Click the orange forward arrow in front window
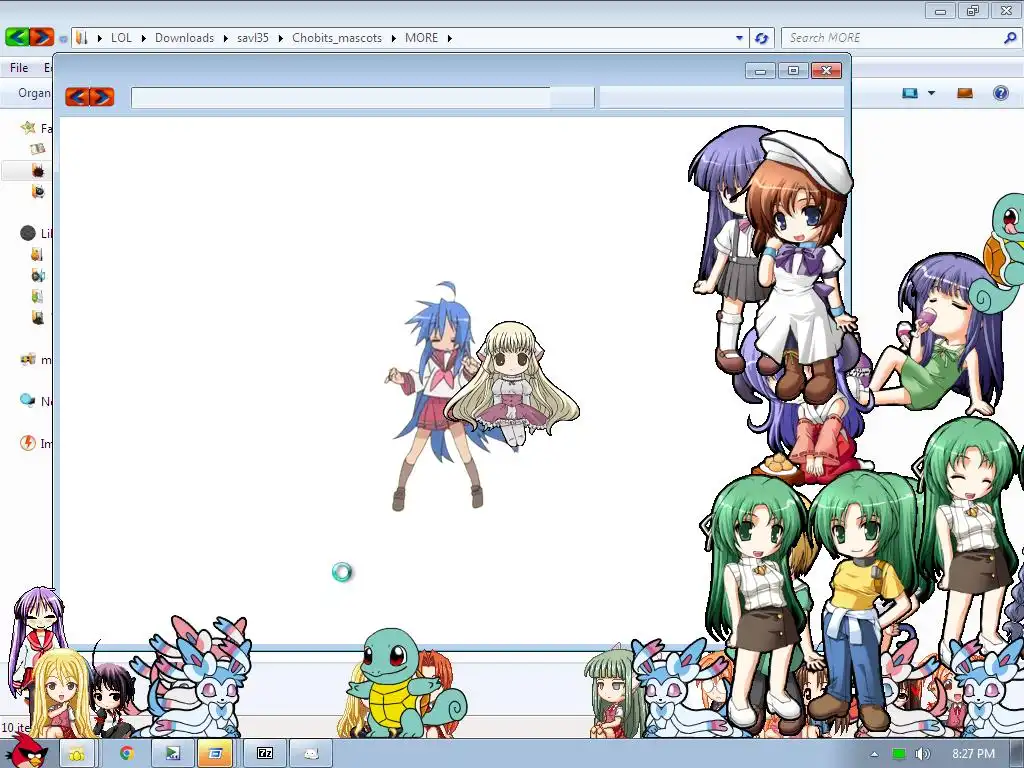Viewport: 1024px width, 768px height. [x=101, y=97]
